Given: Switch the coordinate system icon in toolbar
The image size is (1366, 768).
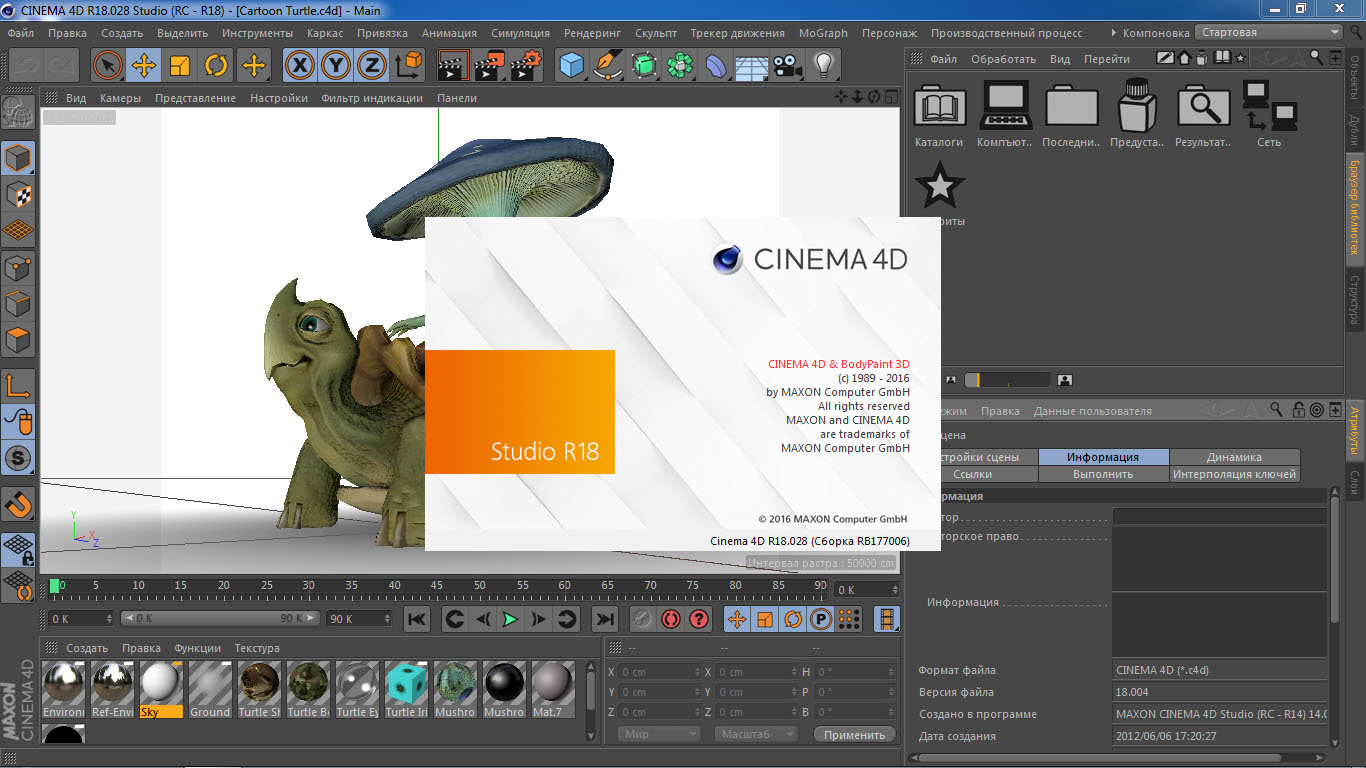Looking at the screenshot, I should pos(409,66).
